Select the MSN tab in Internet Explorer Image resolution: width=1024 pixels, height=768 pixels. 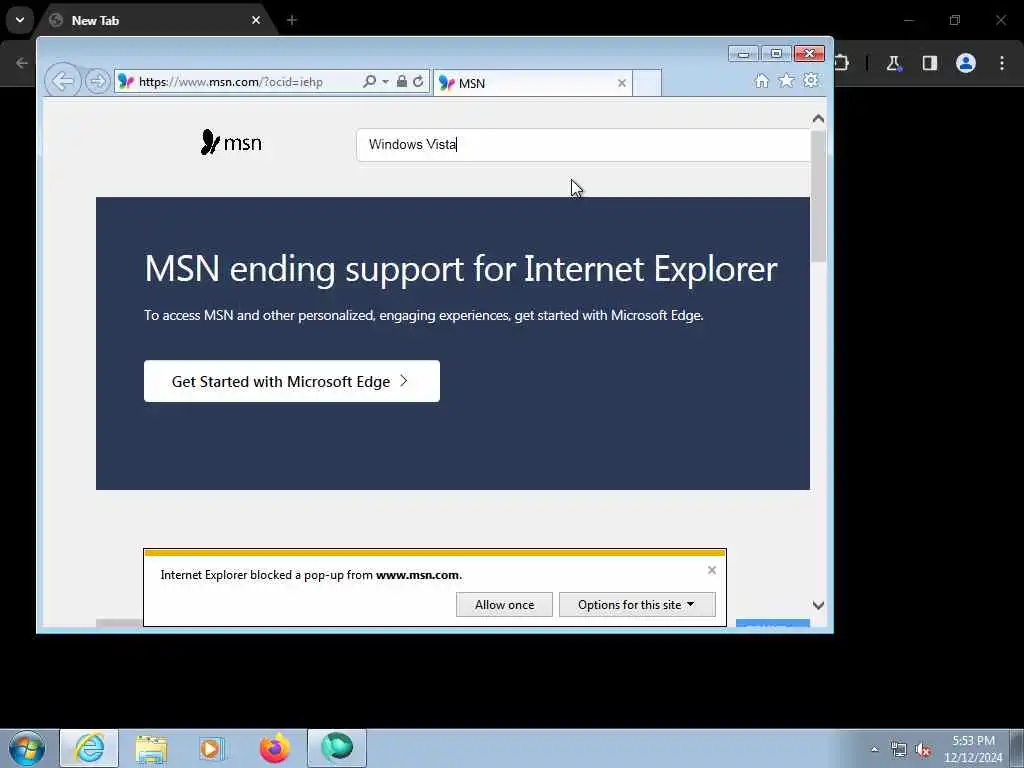[532, 83]
